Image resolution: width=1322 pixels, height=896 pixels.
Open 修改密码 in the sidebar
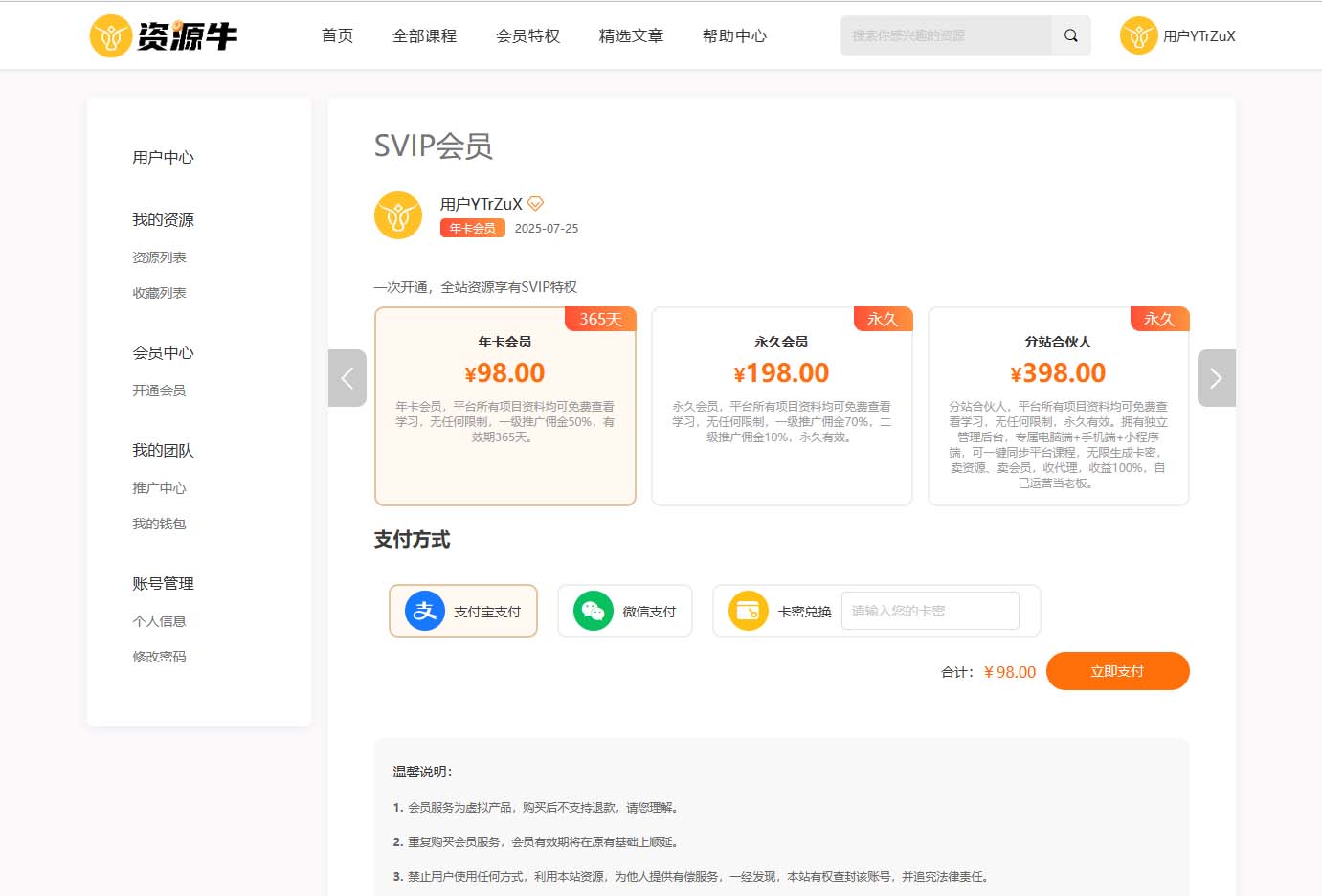[x=159, y=657]
